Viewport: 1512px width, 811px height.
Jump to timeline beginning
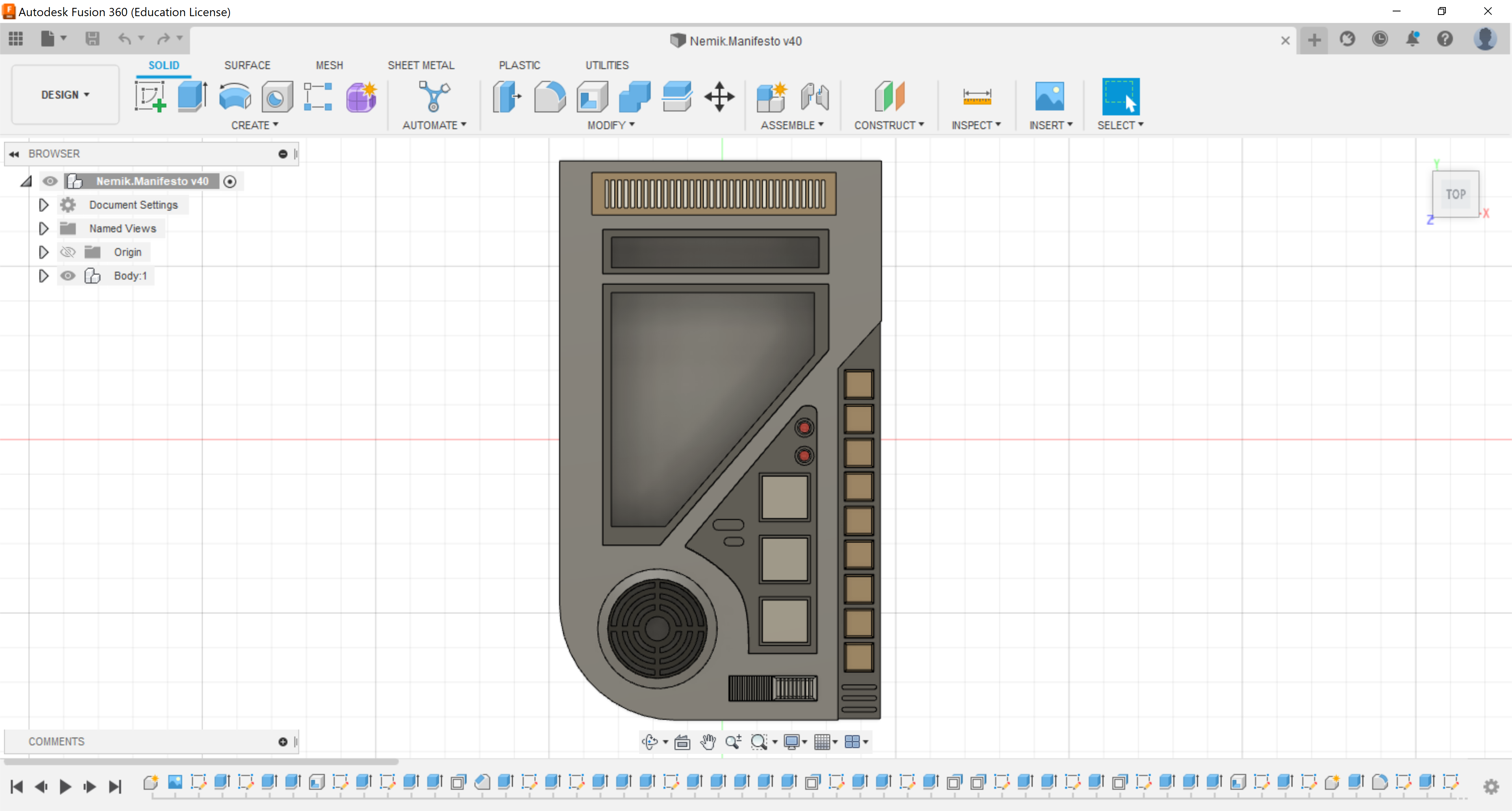click(x=17, y=786)
